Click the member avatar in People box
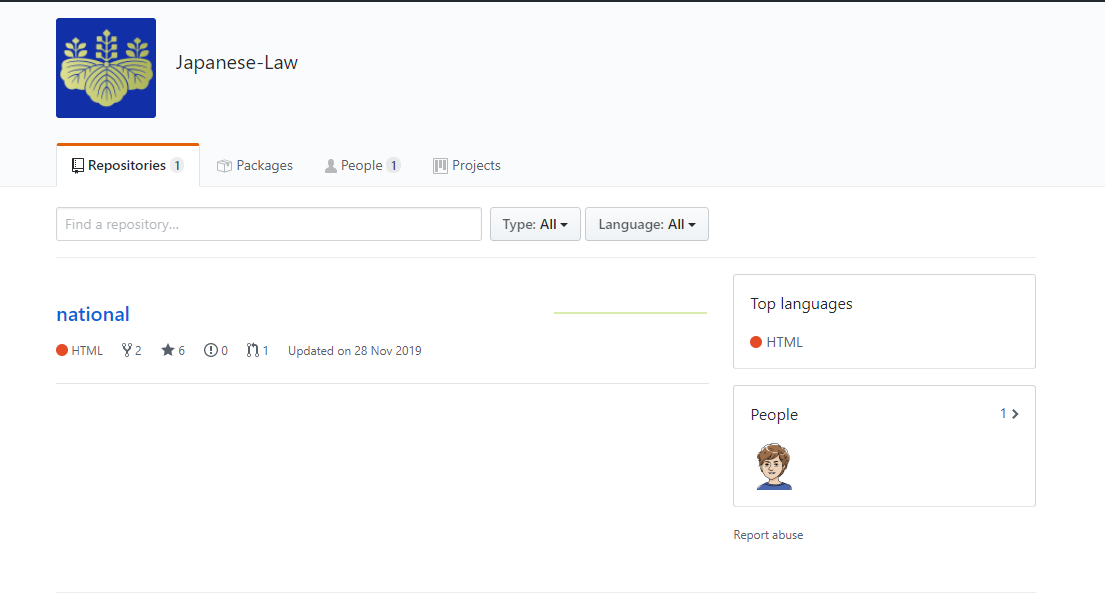This screenshot has height=609, width=1105. coord(773,467)
